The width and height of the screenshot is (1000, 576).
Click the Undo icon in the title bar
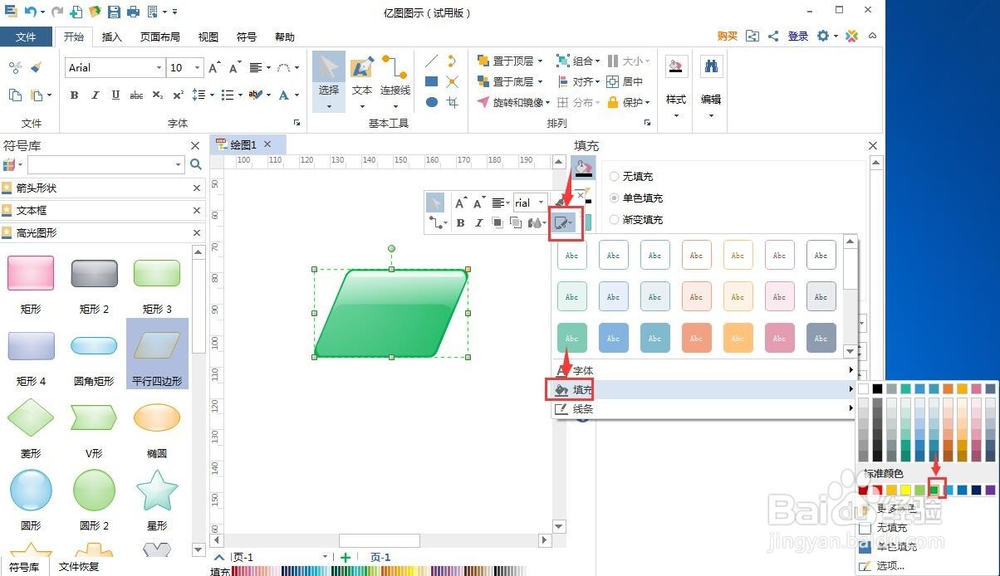tap(30, 11)
